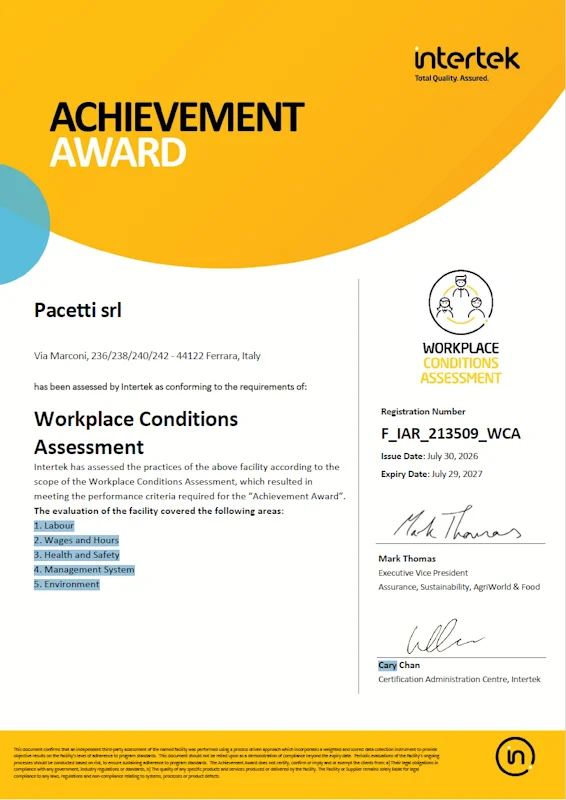Click the Intertek logo at top right
Screen dimensions: 566x800
tap(467, 64)
